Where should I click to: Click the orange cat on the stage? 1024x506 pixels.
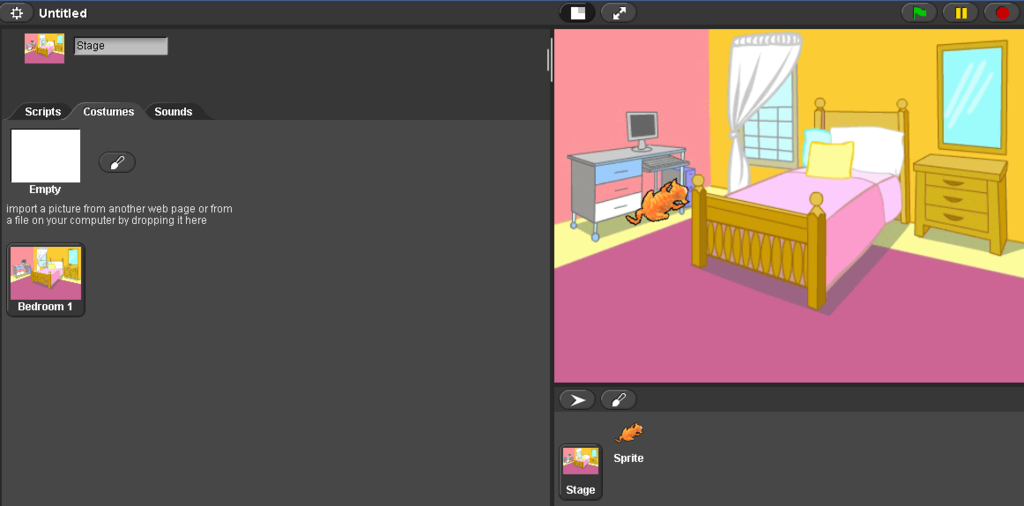tap(658, 202)
